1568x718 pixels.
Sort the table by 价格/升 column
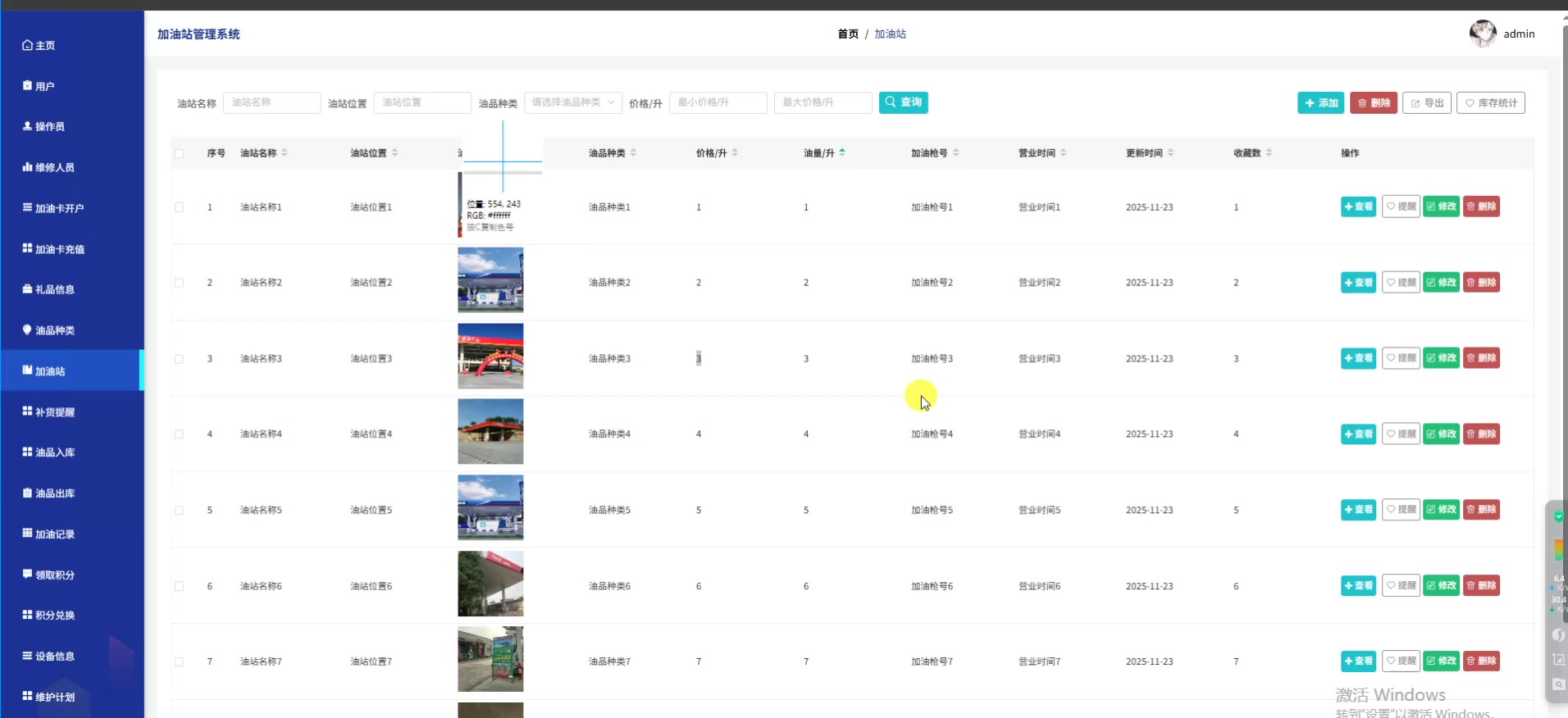(x=735, y=152)
